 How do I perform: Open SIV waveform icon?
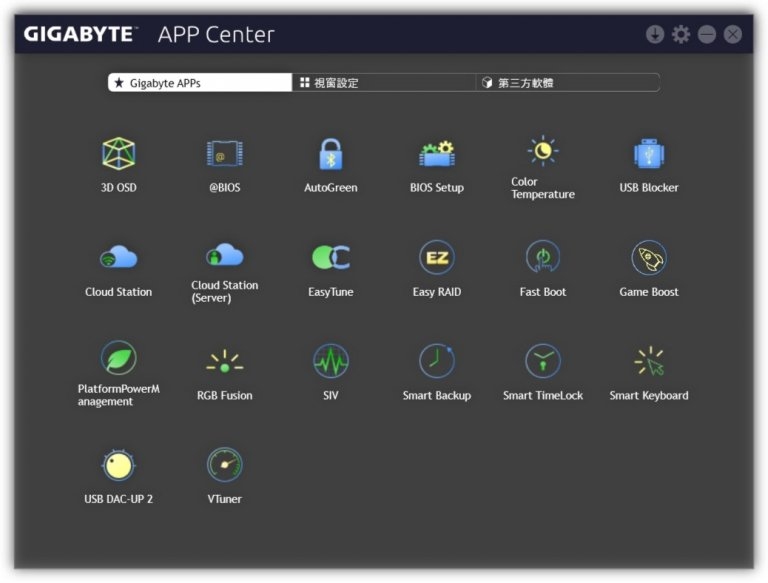(x=331, y=361)
